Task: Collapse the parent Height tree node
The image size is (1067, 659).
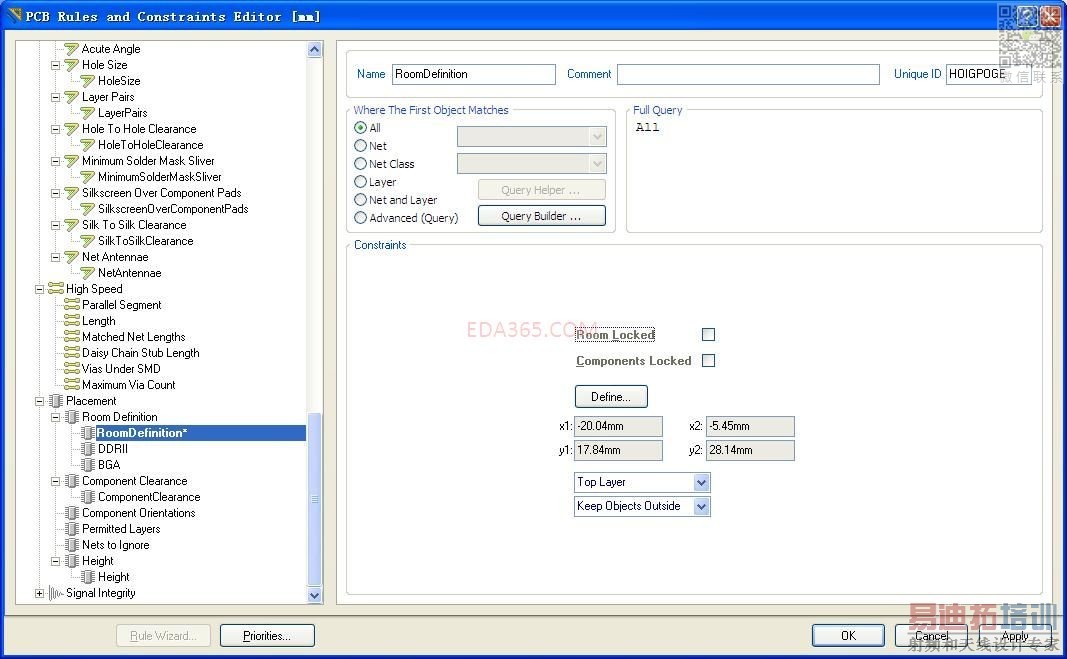Action: [56, 561]
